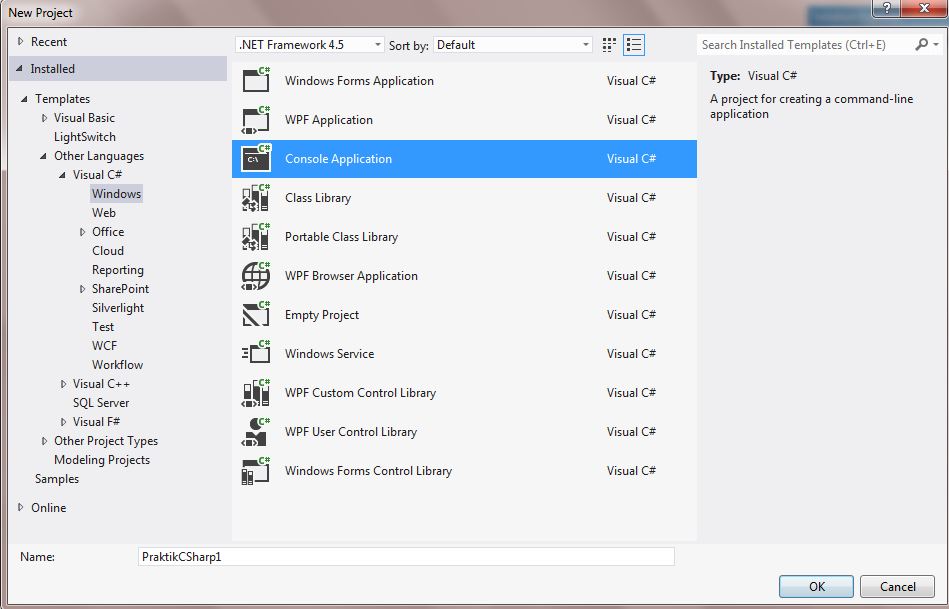The image size is (949, 609).
Task: Click the Windows Service label
Action: point(329,354)
